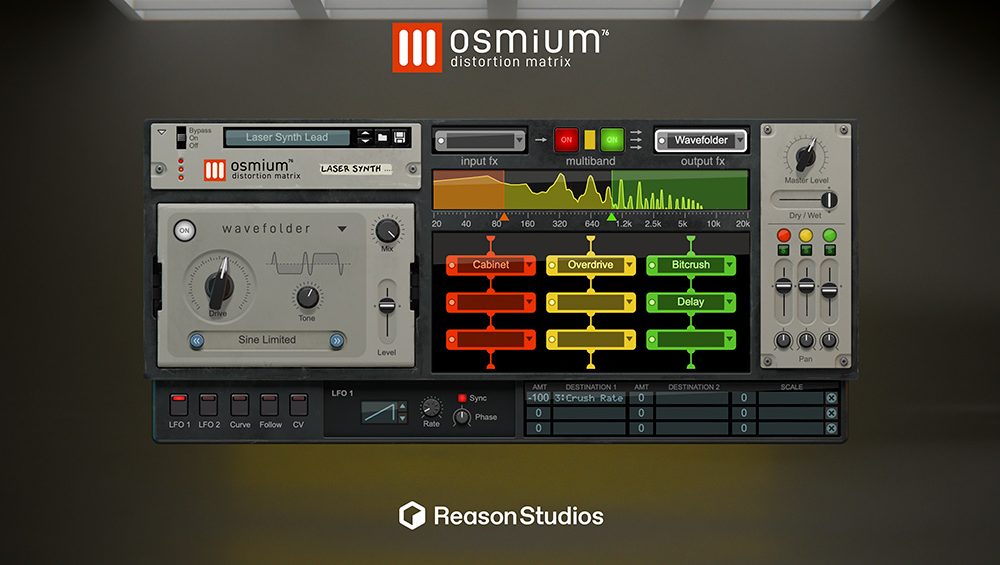The height and width of the screenshot is (565, 1000).
Task: Click the LFO Phase knob
Action: 462,417
